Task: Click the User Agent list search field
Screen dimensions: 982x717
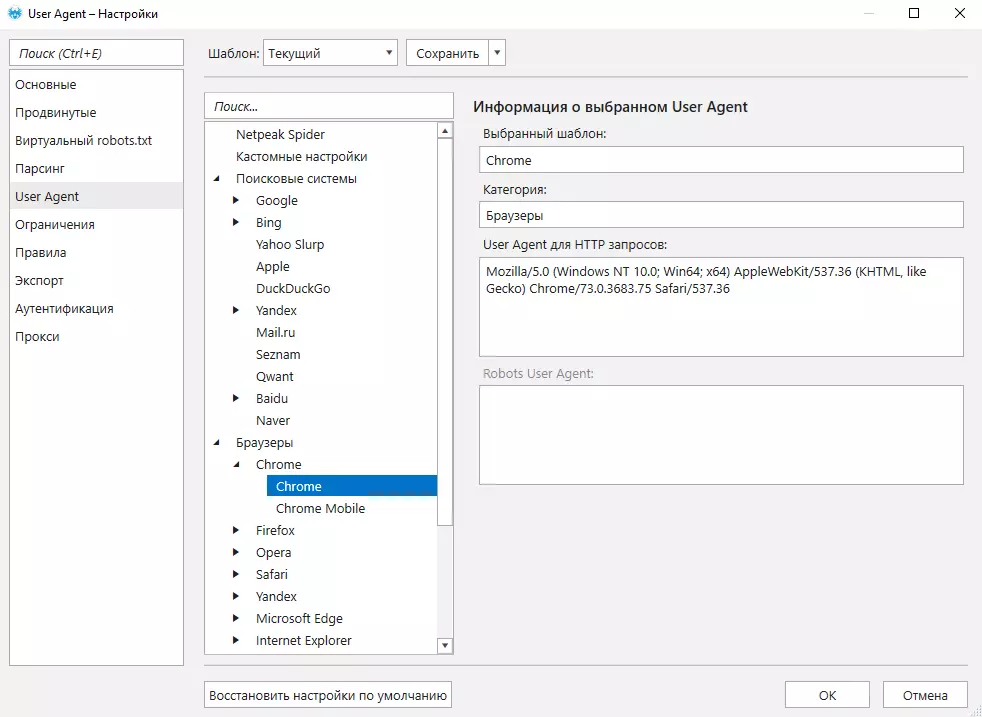Action: [329, 106]
